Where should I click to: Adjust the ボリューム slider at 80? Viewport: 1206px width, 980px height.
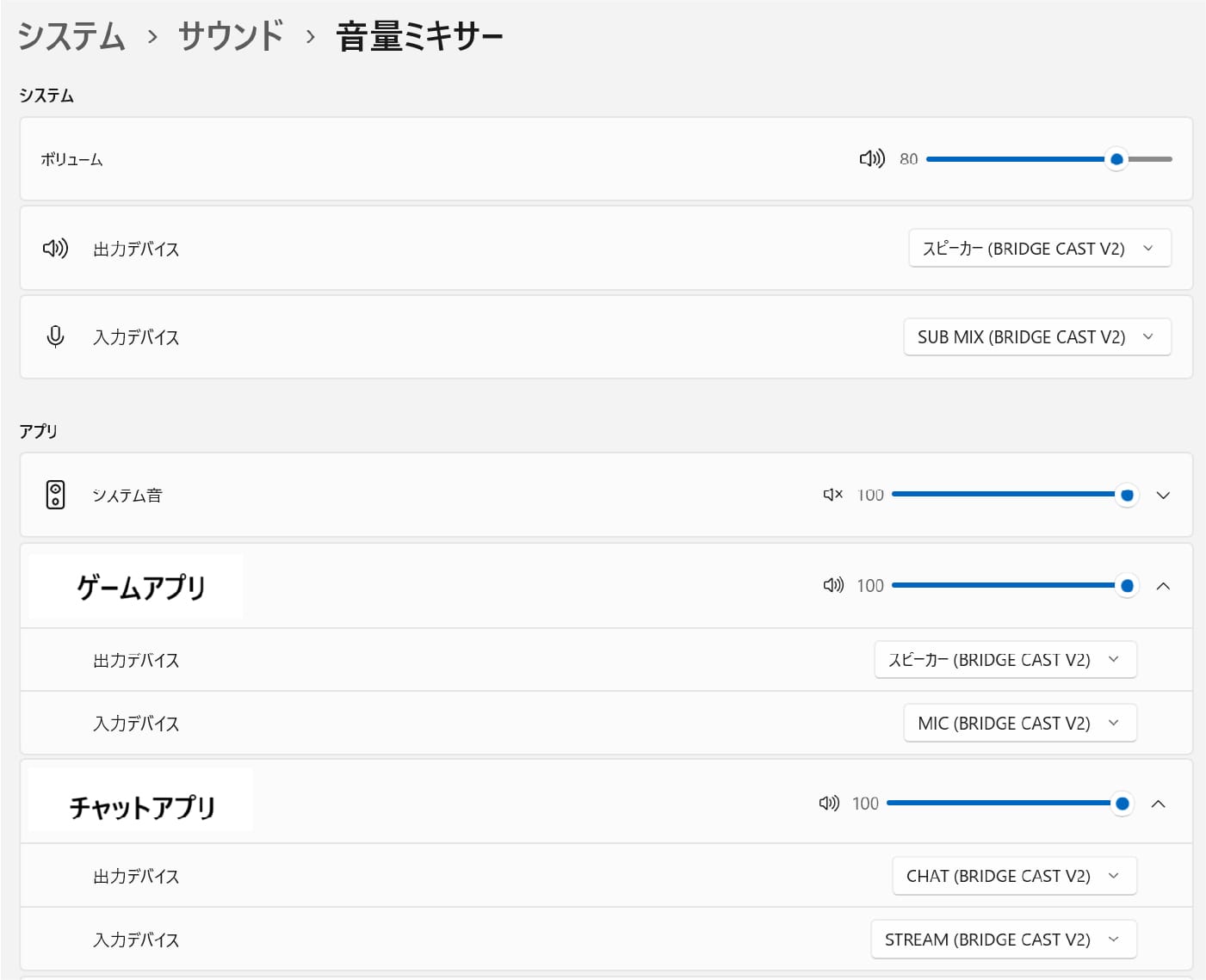(1049, 159)
